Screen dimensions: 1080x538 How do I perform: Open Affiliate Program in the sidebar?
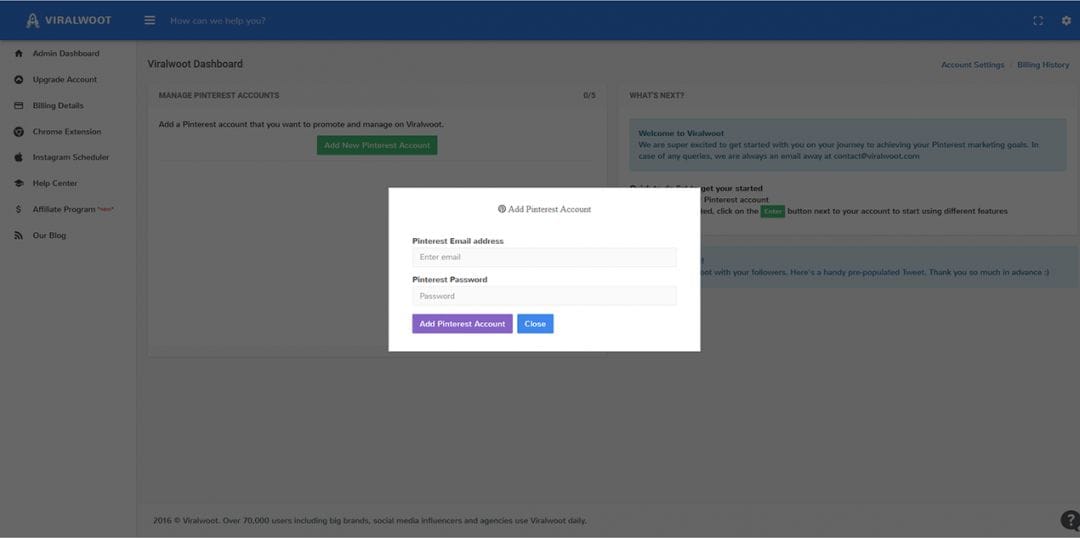click(x=64, y=210)
